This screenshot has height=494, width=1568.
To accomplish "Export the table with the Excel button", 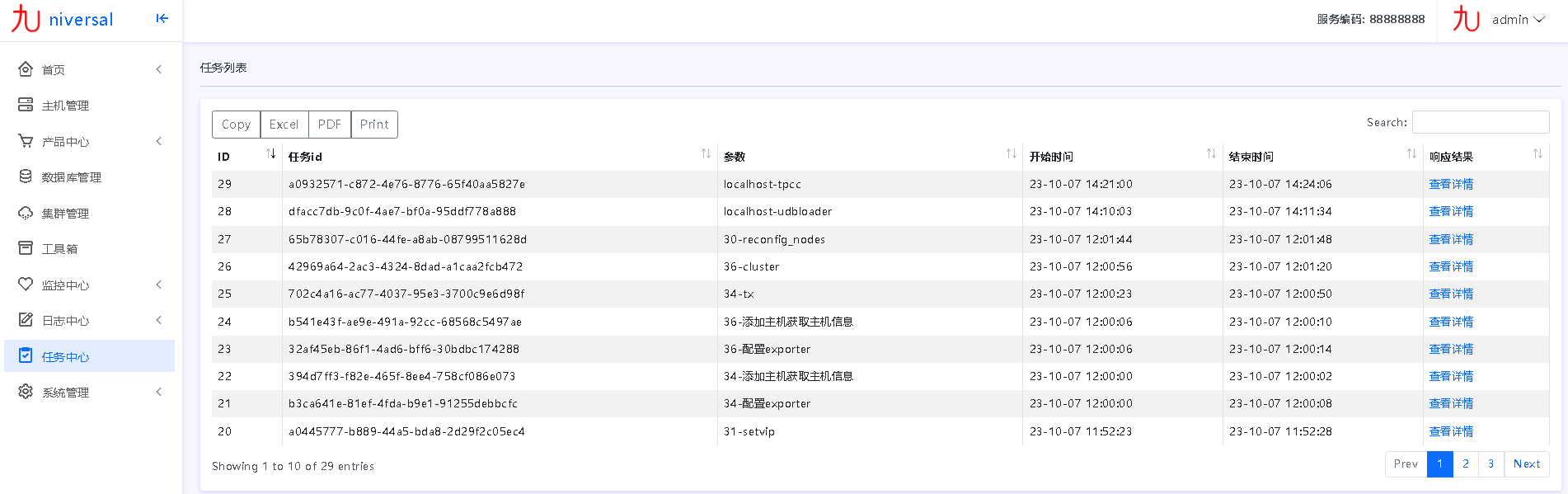I will point(284,125).
